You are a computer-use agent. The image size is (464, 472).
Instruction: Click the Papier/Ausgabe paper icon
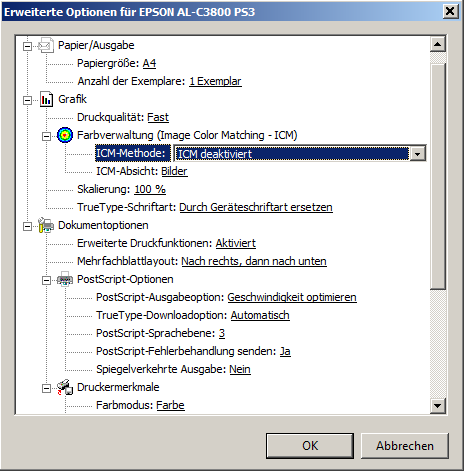(46, 45)
